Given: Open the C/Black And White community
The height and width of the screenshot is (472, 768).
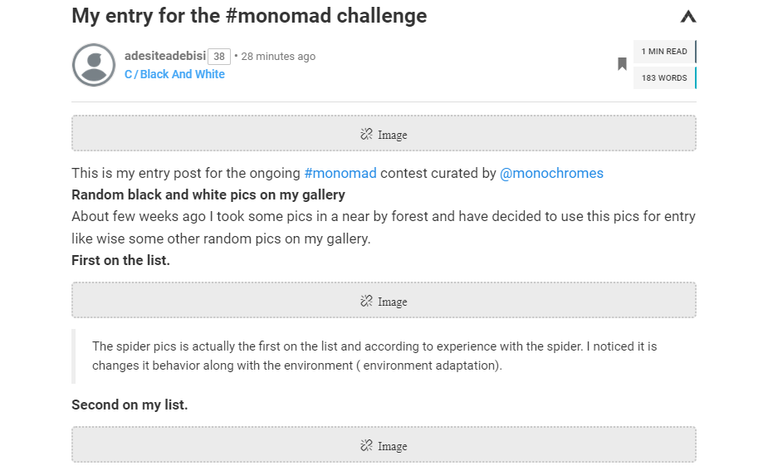Looking at the screenshot, I should (174, 74).
